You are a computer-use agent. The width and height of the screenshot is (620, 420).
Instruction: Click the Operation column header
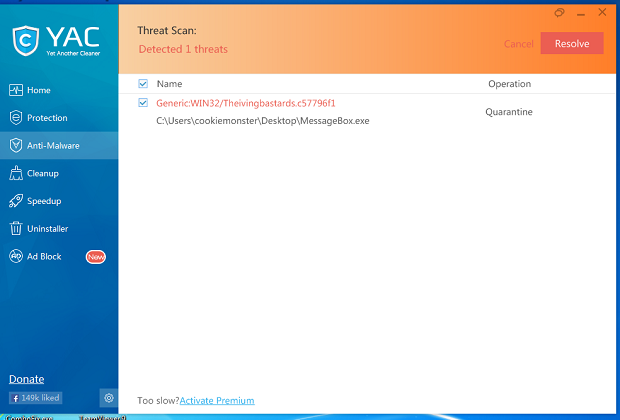(509, 84)
